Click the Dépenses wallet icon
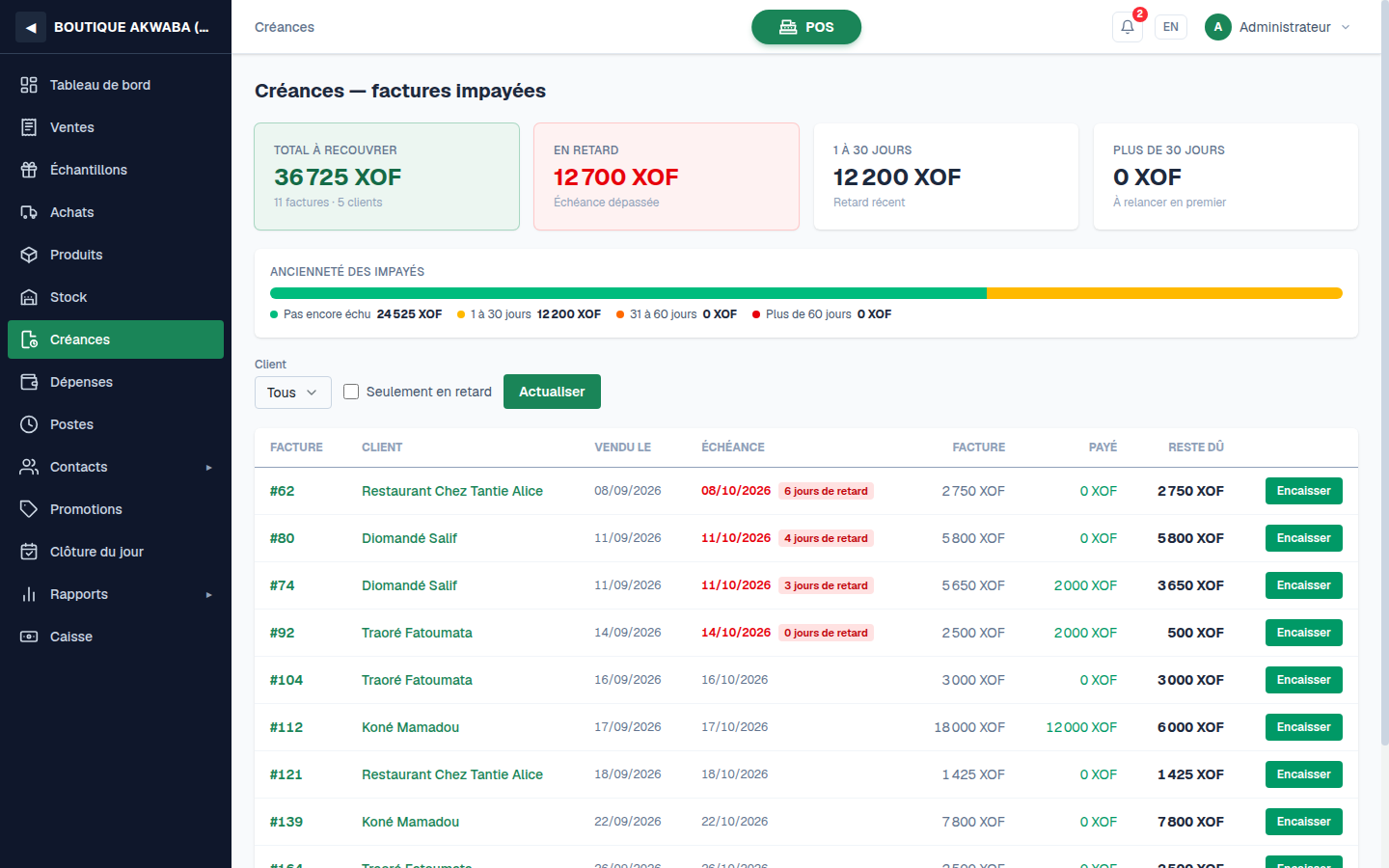The width and height of the screenshot is (1389, 868). click(x=29, y=382)
